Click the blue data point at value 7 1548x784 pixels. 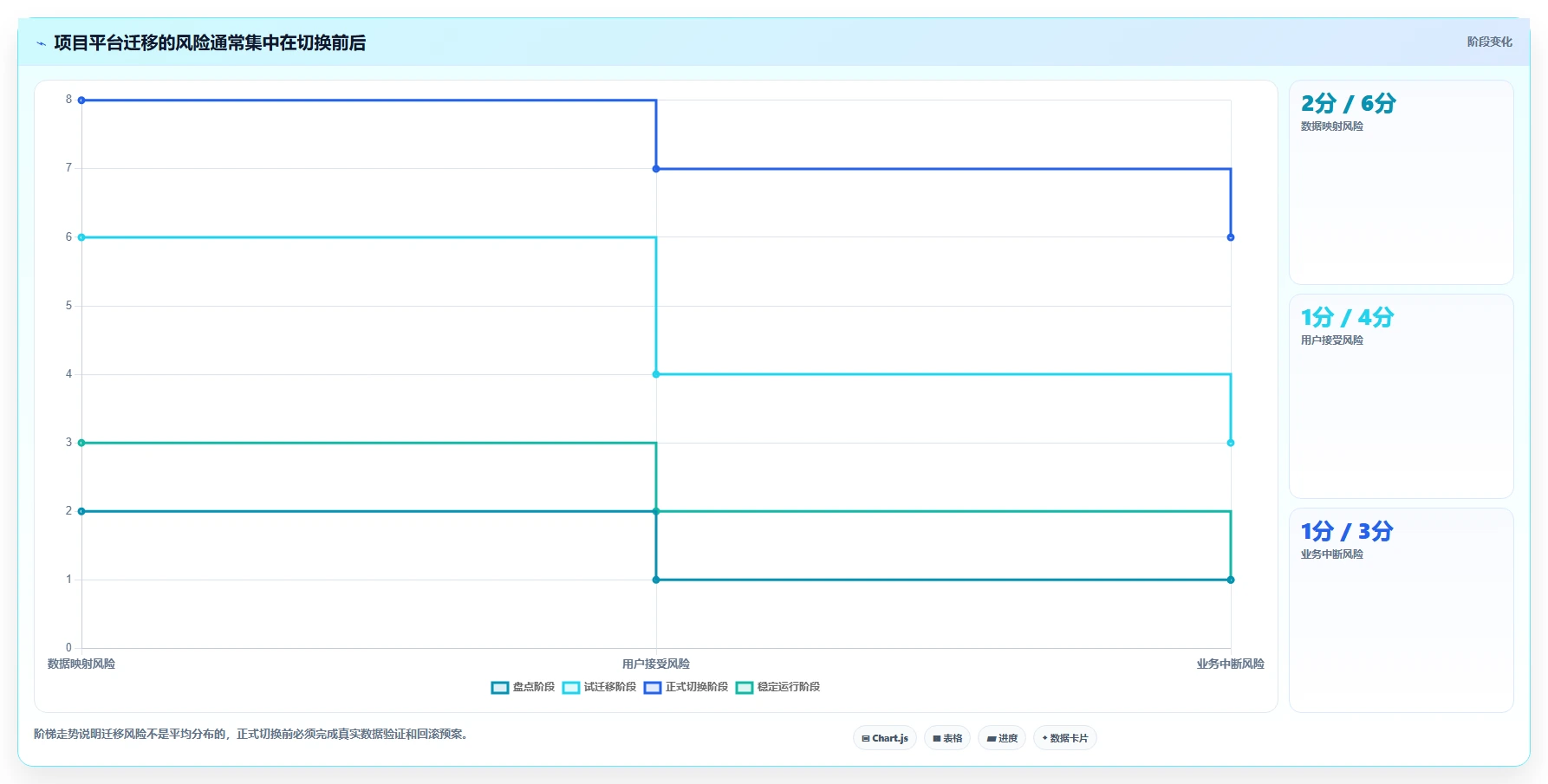(x=656, y=169)
